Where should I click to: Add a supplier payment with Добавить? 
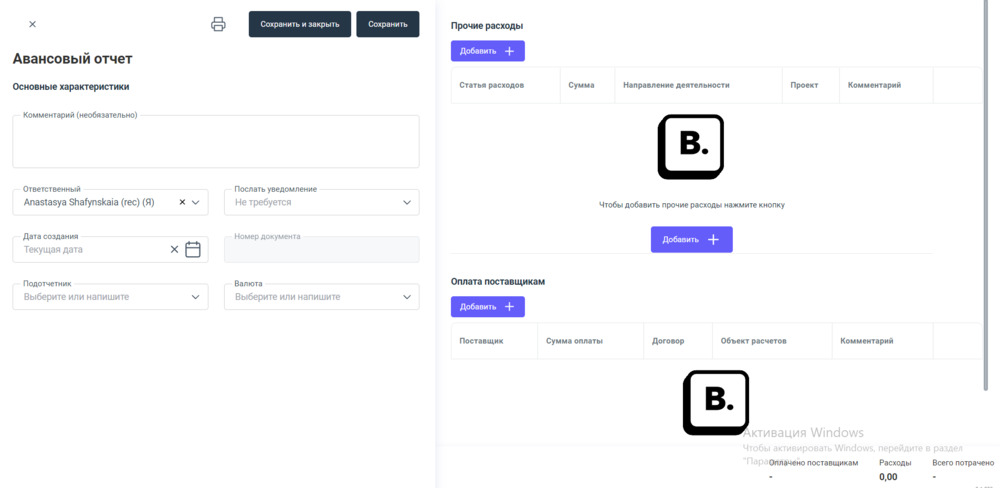tap(487, 307)
